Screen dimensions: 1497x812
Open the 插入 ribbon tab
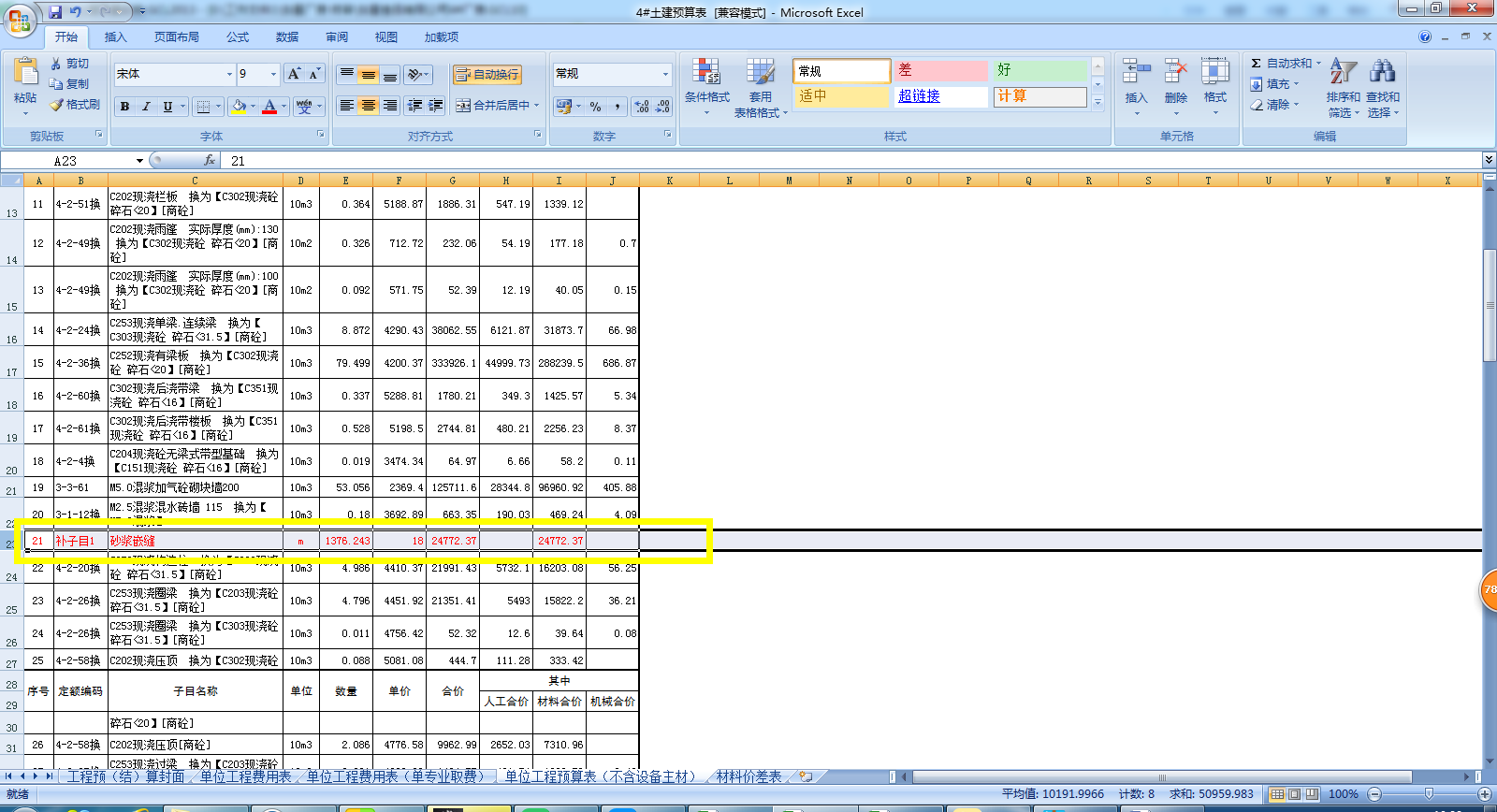(x=116, y=37)
